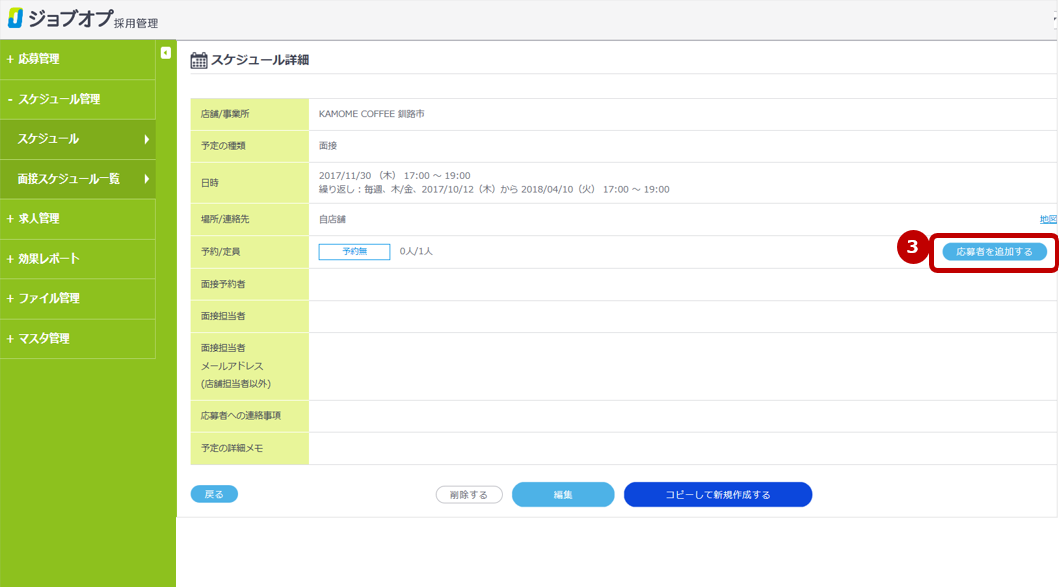Expand the 効果レポート section
Viewport: 1062px width, 587px height.
click(43, 259)
